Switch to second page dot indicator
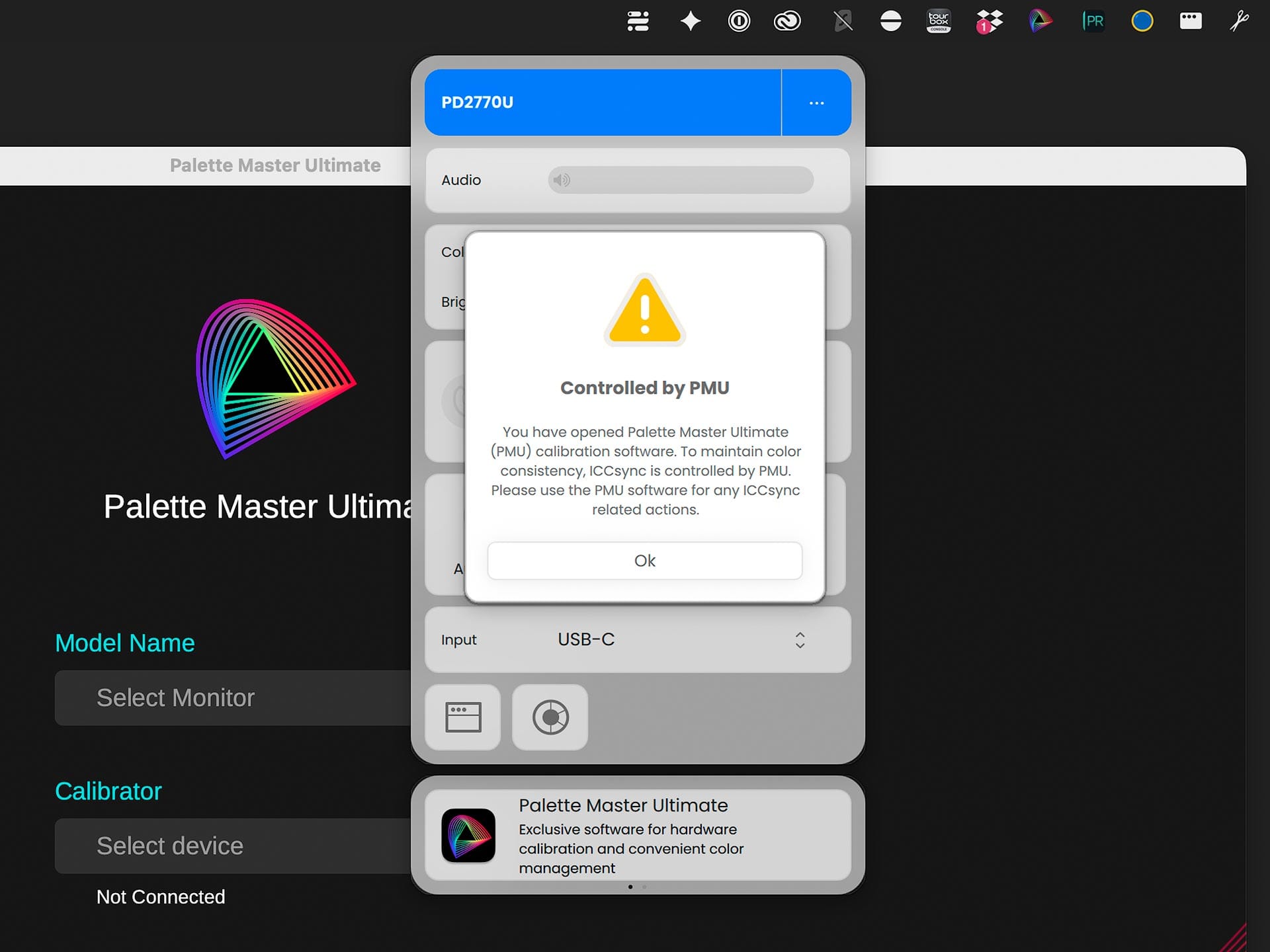 coord(644,887)
